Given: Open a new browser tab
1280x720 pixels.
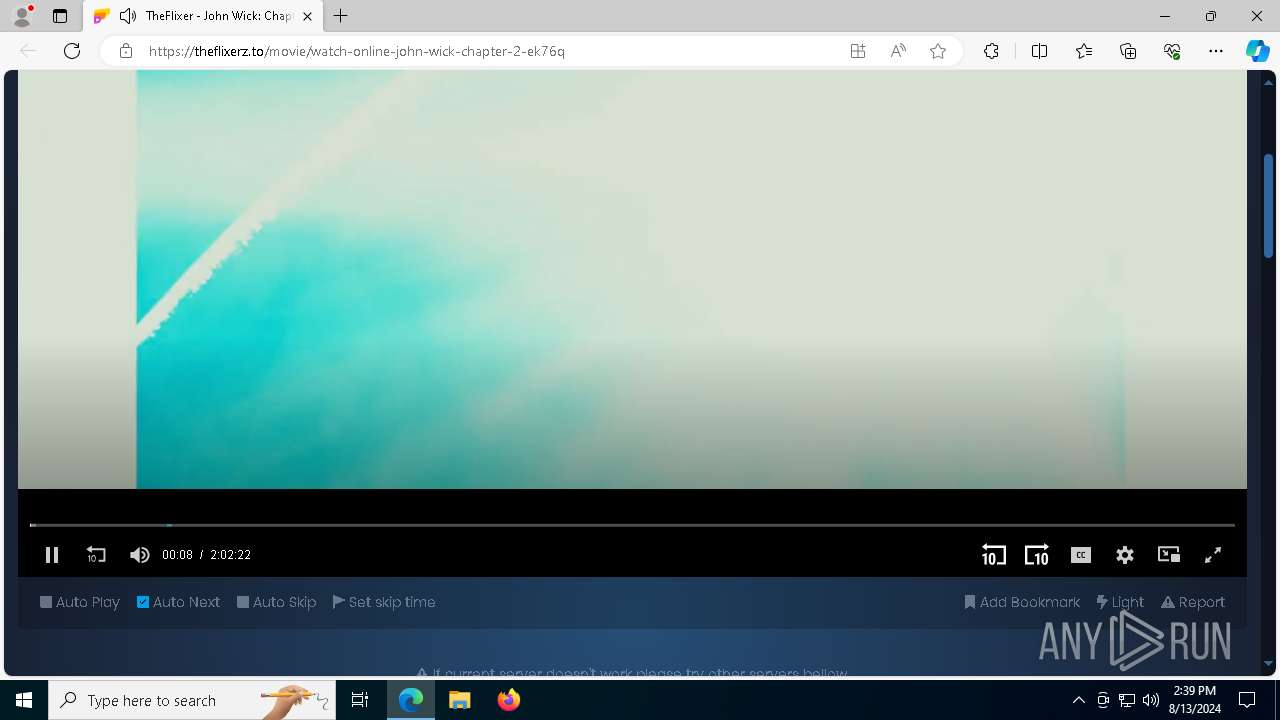Looking at the screenshot, I should [341, 16].
